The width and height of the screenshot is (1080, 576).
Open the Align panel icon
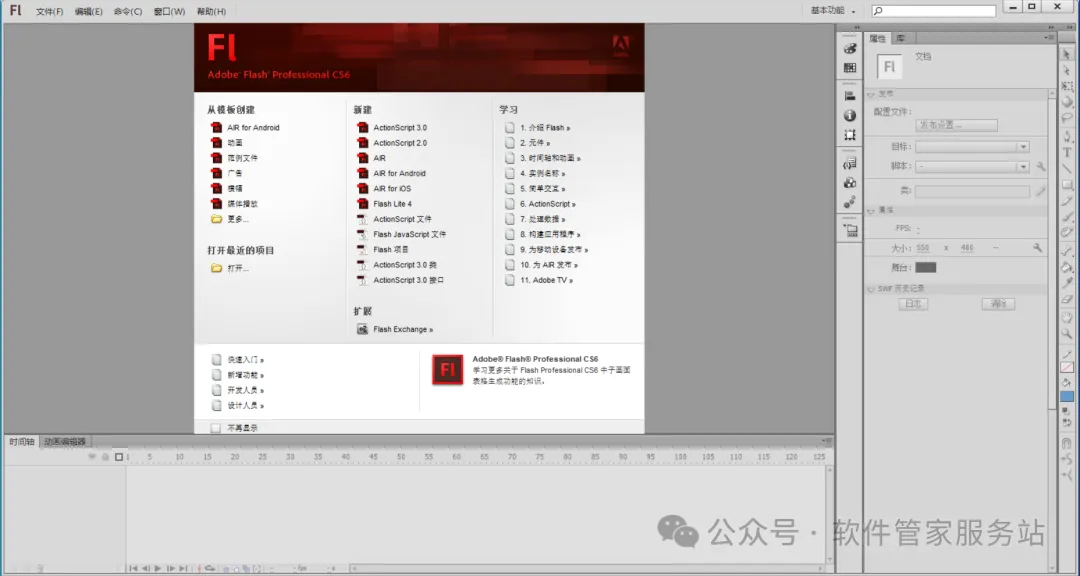850,96
